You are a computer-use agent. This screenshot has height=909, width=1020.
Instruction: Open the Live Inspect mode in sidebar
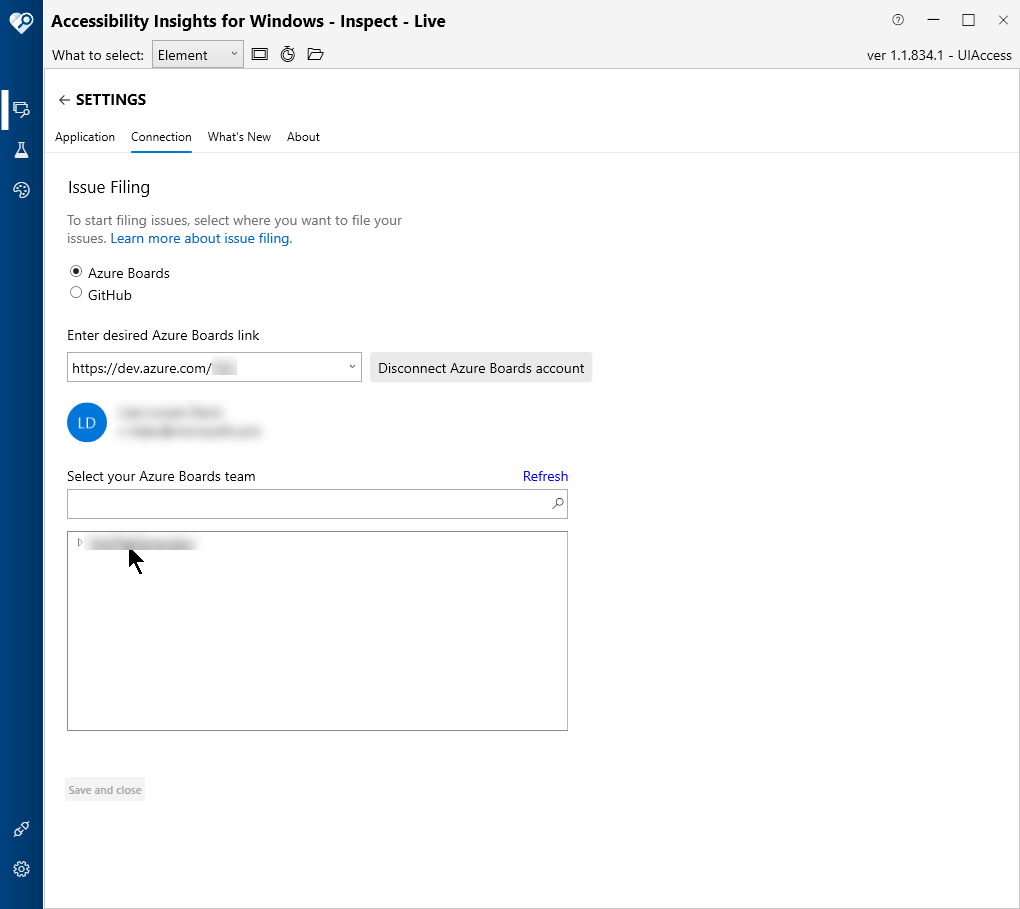(21, 109)
